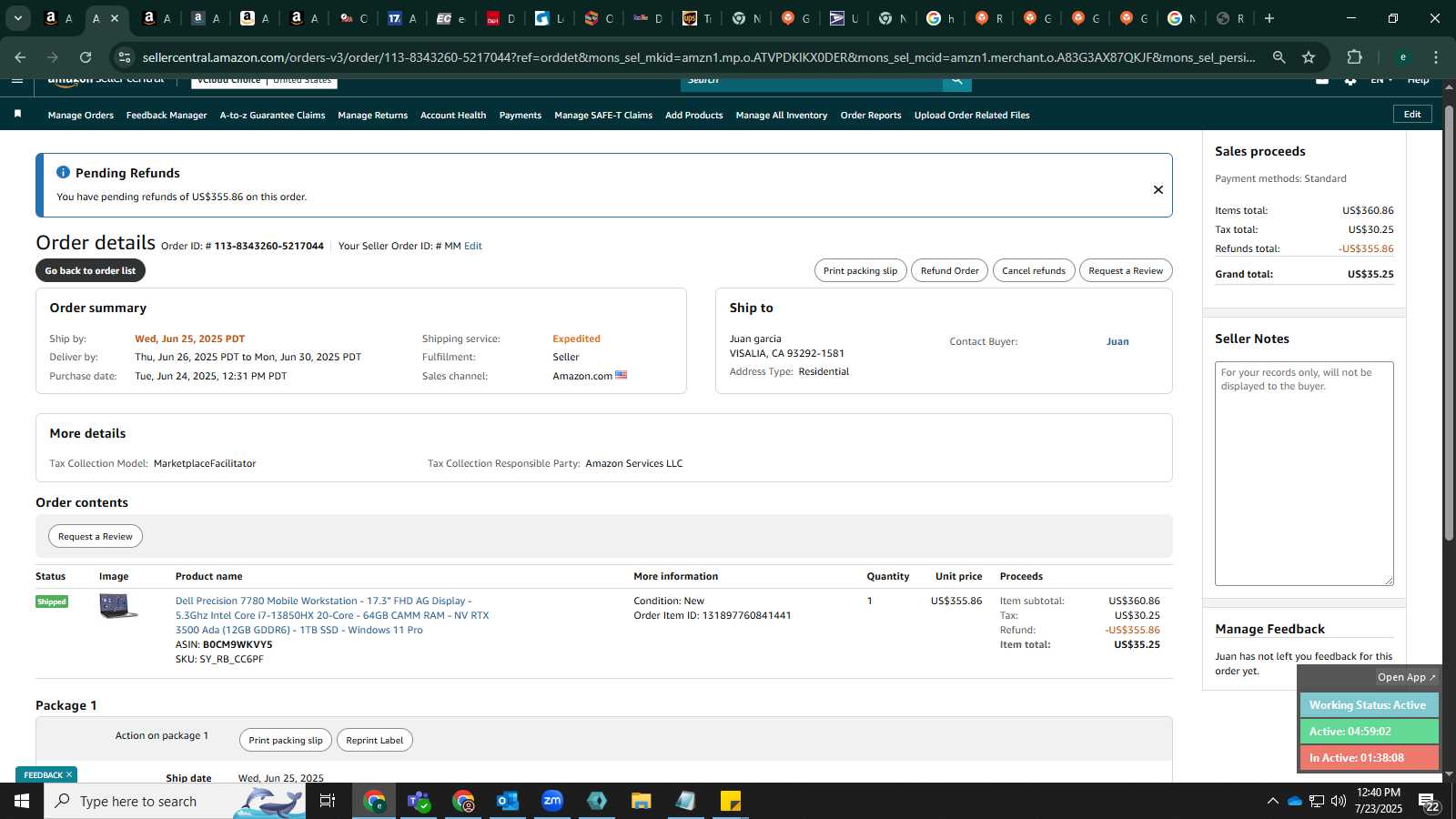The height and width of the screenshot is (819, 1456).
Task: Open Outlook from the taskbar
Action: [508, 801]
